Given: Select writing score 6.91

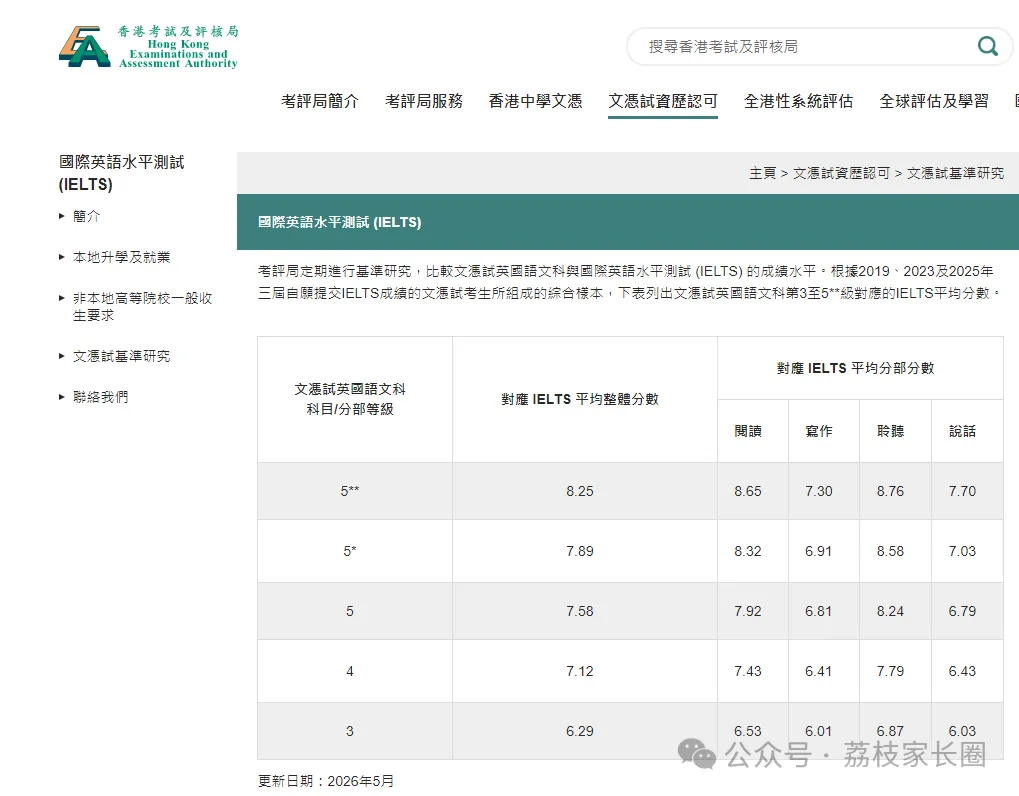Looking at the screenshot, I should (x=819, y=551).
